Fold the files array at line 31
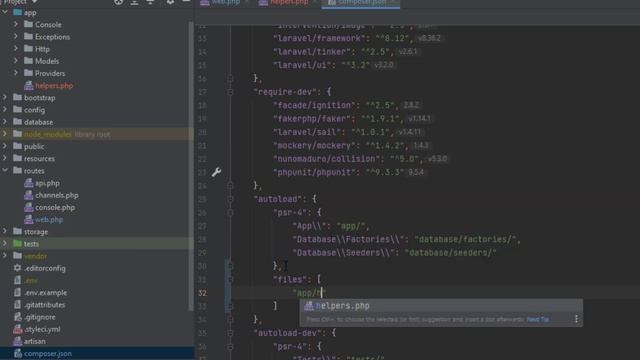 [230, 280]
